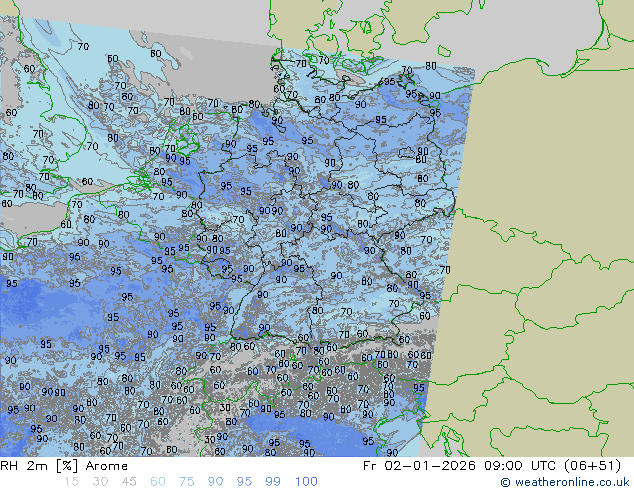Click the legend value 95 in the color scale
This screenshot has width=634, height=490.
point(244,482)
